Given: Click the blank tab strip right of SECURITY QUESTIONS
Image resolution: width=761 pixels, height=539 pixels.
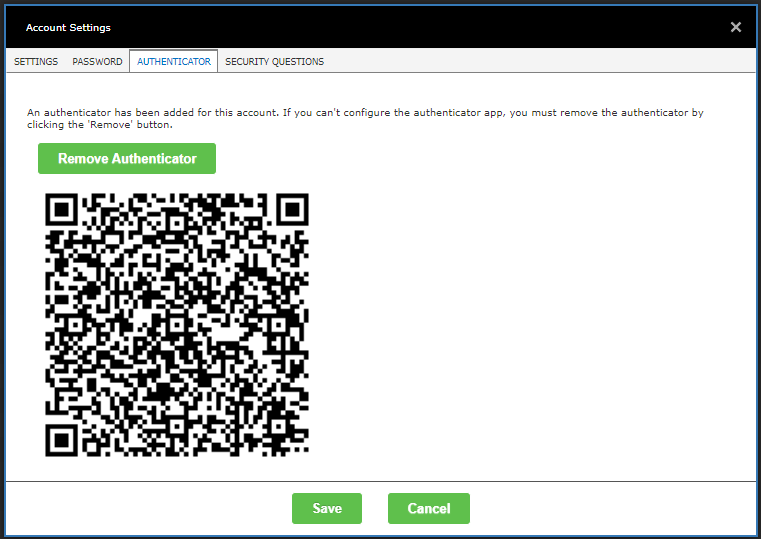Looking at the screenshot, I should click(540, 62).
